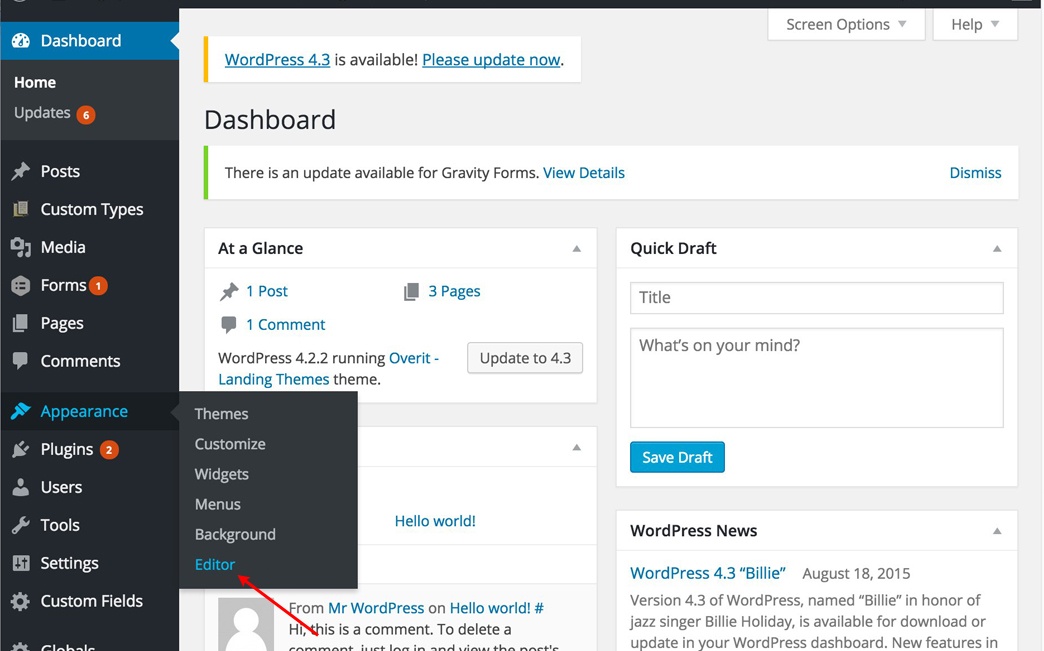
Task: Click the Update to 4.3 button
Action: pos(525,358)
